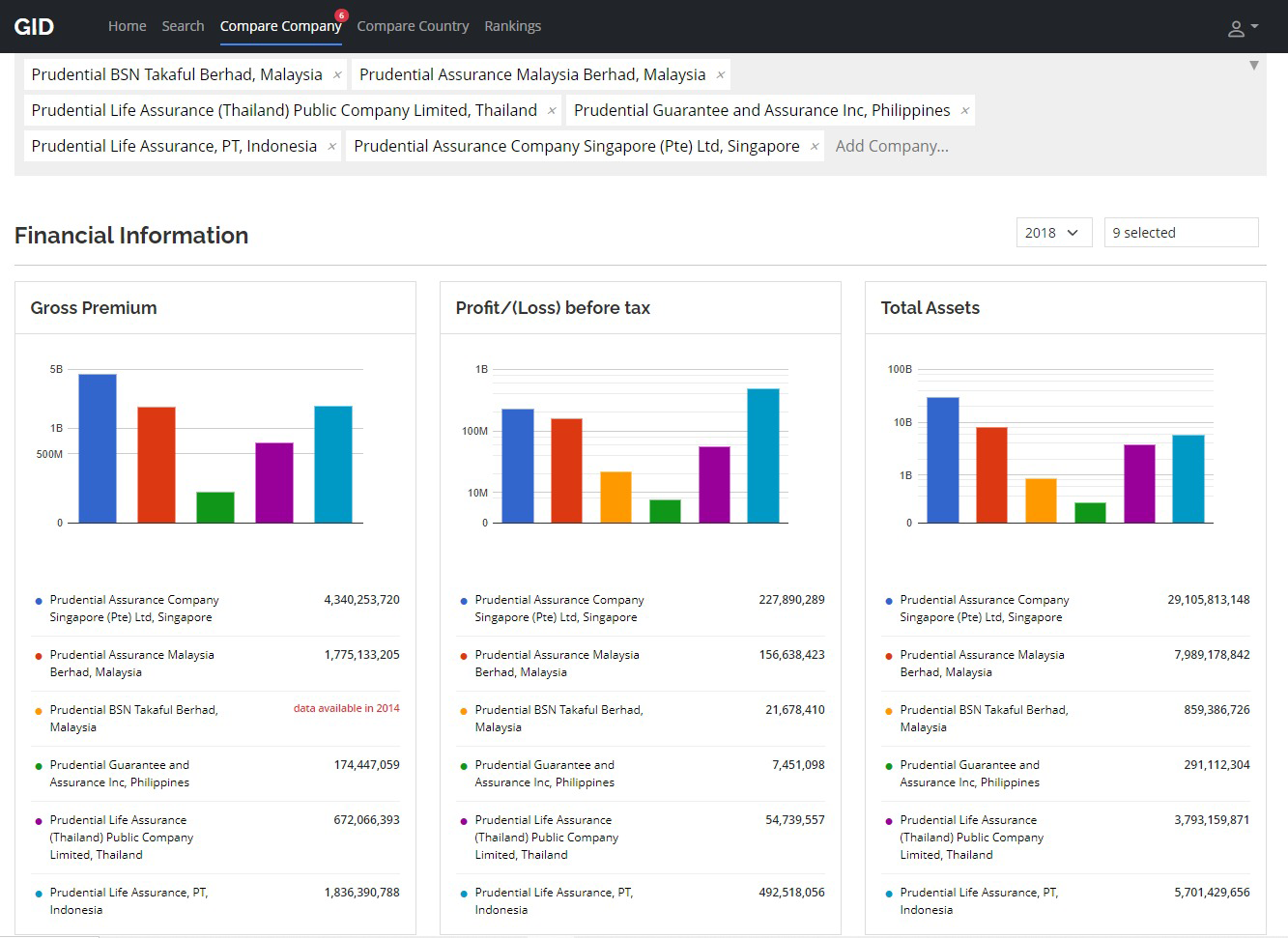Click Total Assets value 5,701,429,656

pyautogui.click(x=1212, y=893)
